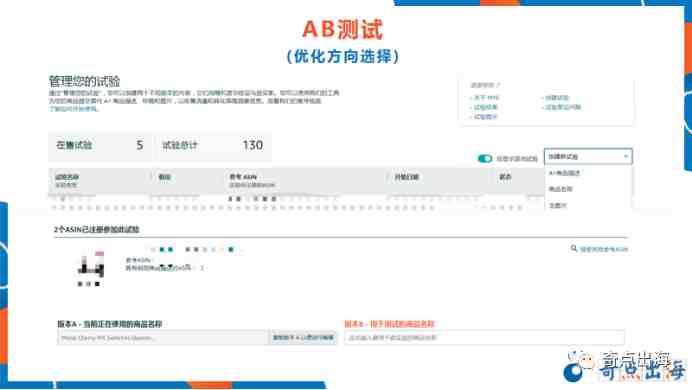
Task: Click the 参考 ASIN column header
Action: 243,177
